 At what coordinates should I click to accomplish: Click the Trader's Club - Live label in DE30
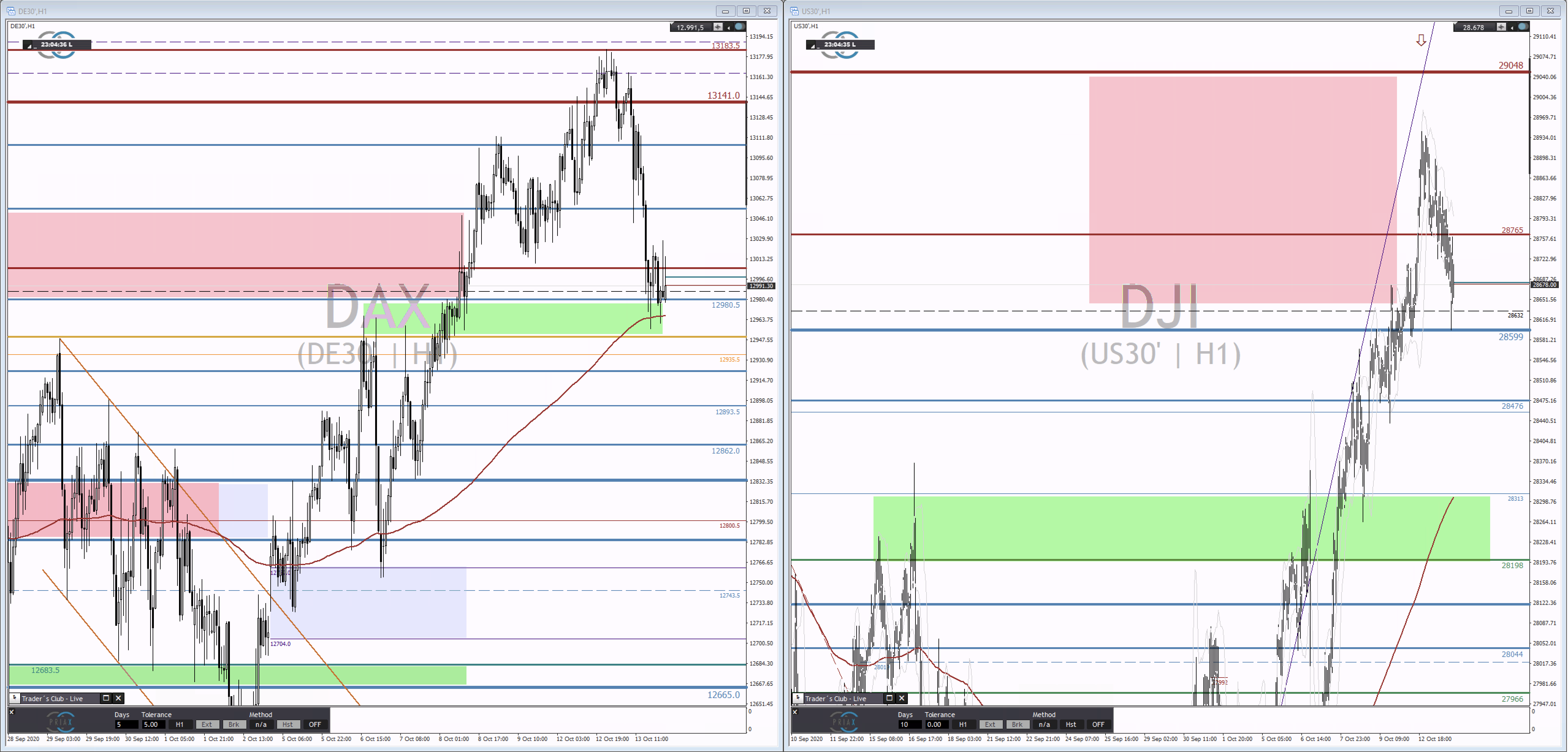pos(52,698)
